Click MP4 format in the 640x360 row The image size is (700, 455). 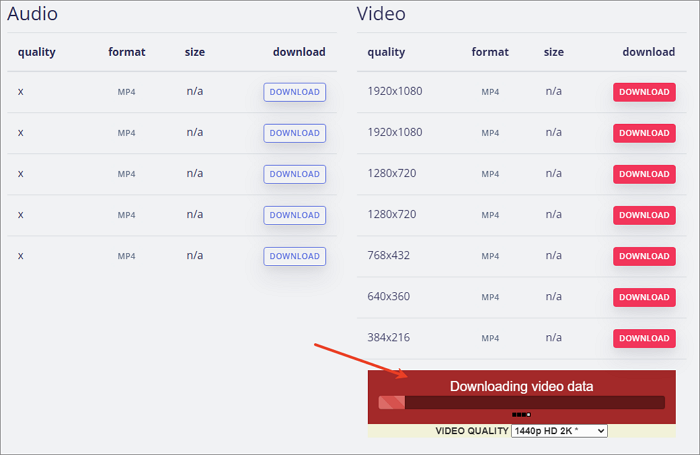pos(490,297)
